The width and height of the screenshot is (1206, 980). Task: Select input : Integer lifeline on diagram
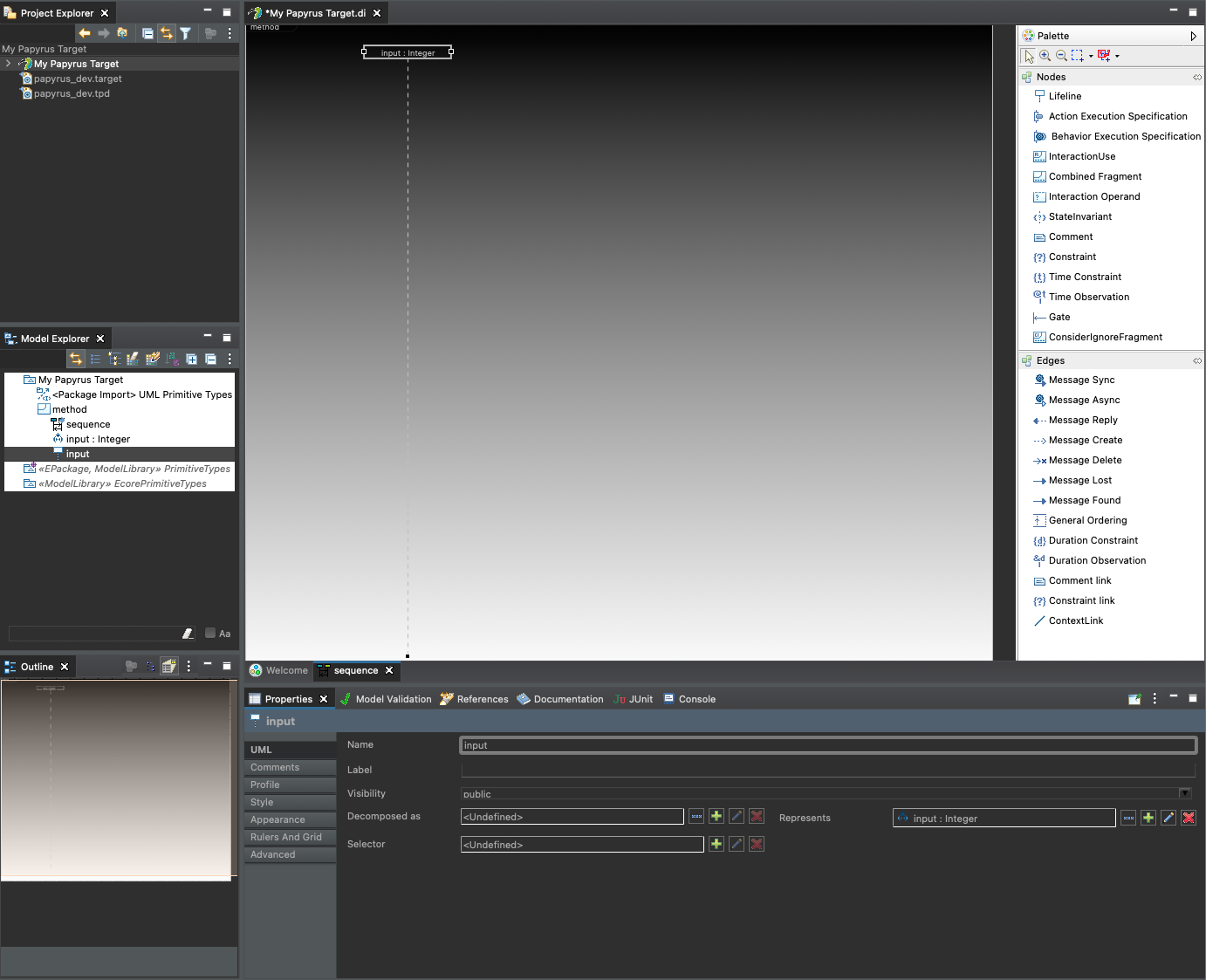[x=408, y=52]
